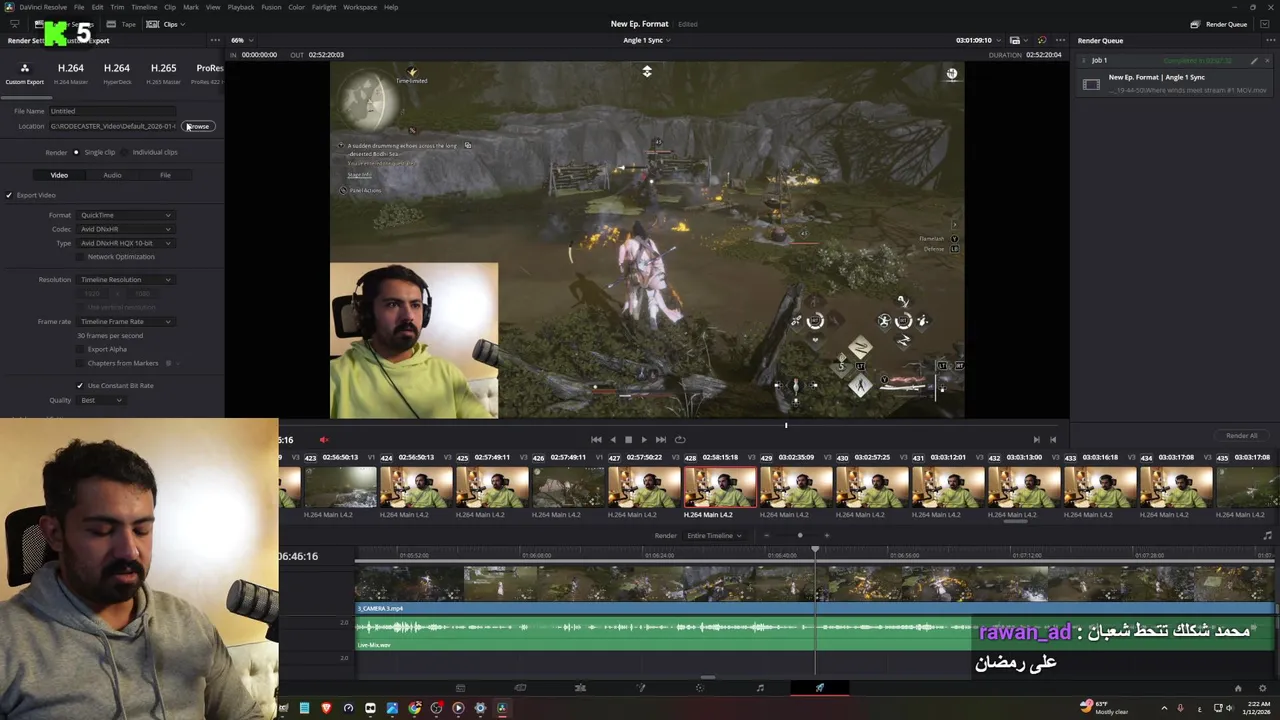The image size is (1280, 720).
Task: Open the Quality dropdown (Best)
Action: pos(100,400)
